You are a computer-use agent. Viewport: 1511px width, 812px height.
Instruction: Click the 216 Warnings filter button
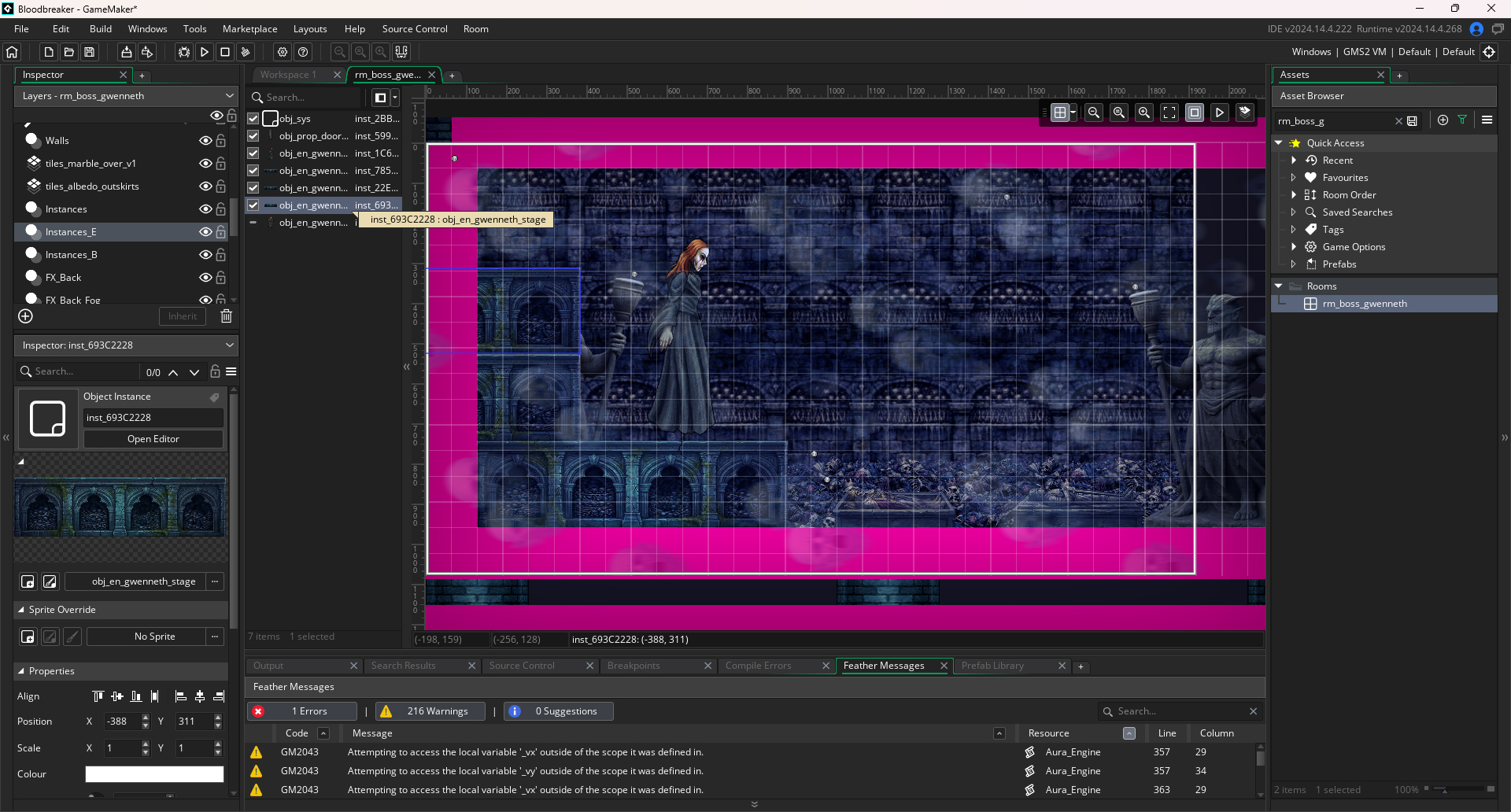[430, 711]
